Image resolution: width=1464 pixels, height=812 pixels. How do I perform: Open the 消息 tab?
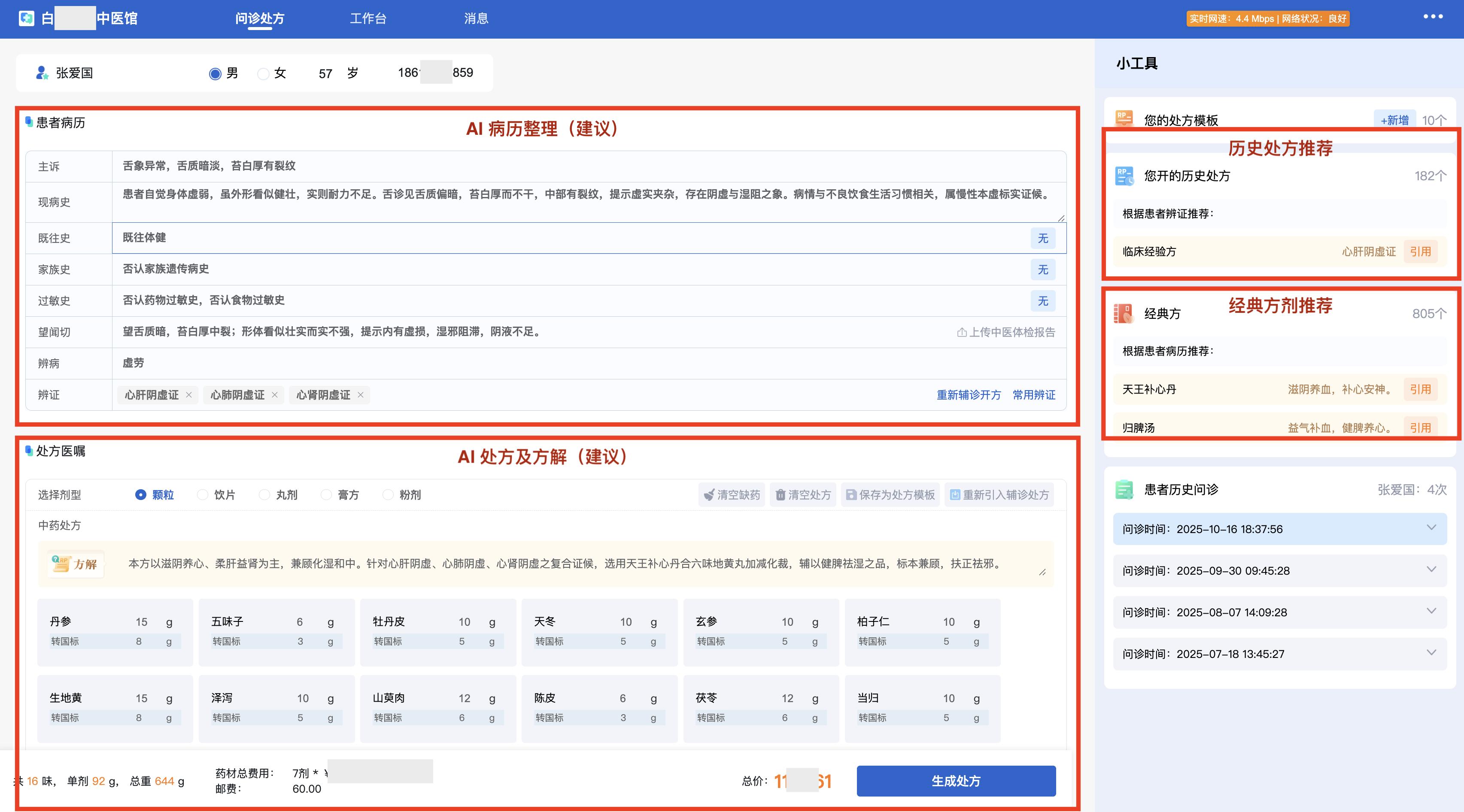476,19
